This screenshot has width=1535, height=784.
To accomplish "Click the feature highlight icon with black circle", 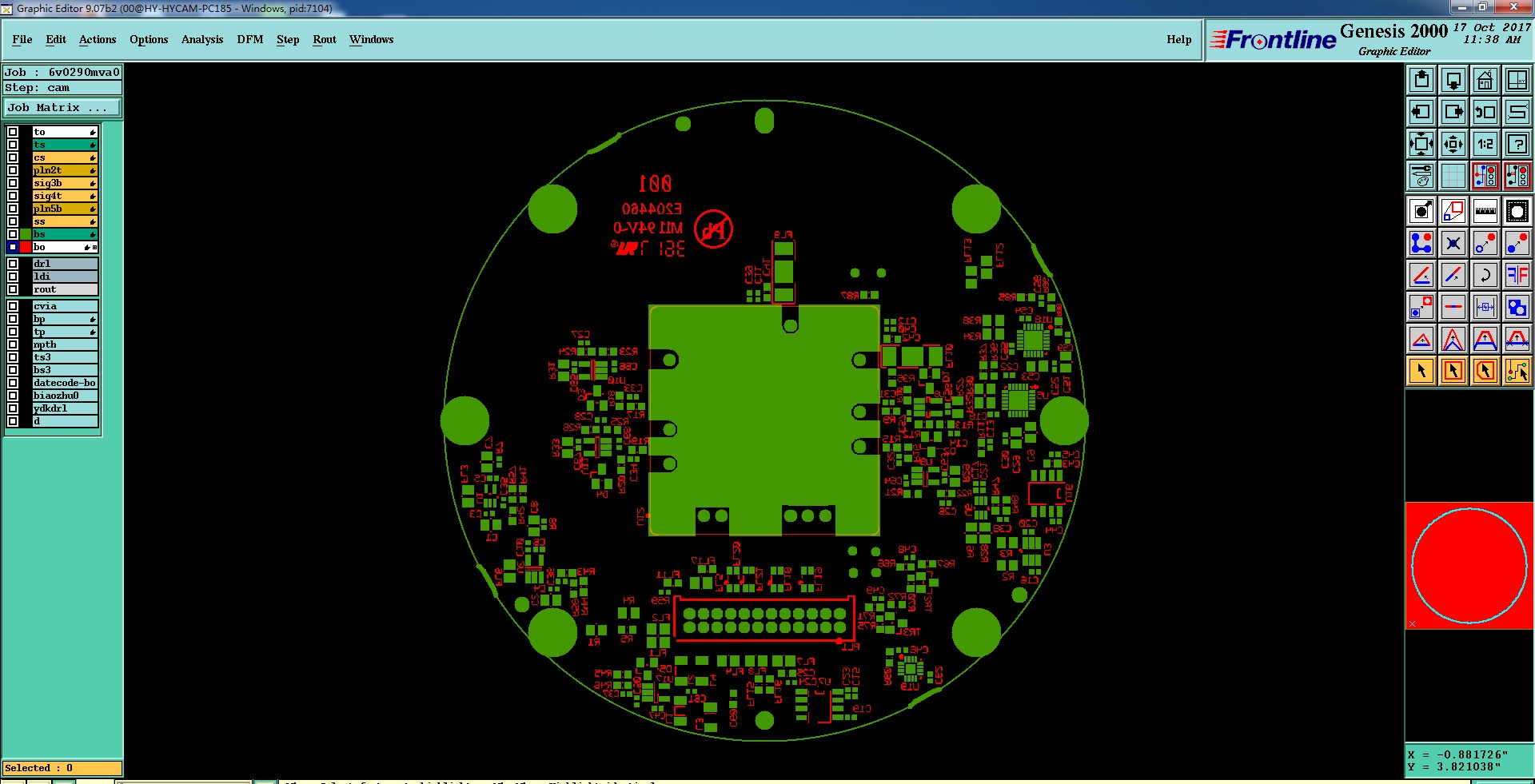I will tap(1421, 211).
